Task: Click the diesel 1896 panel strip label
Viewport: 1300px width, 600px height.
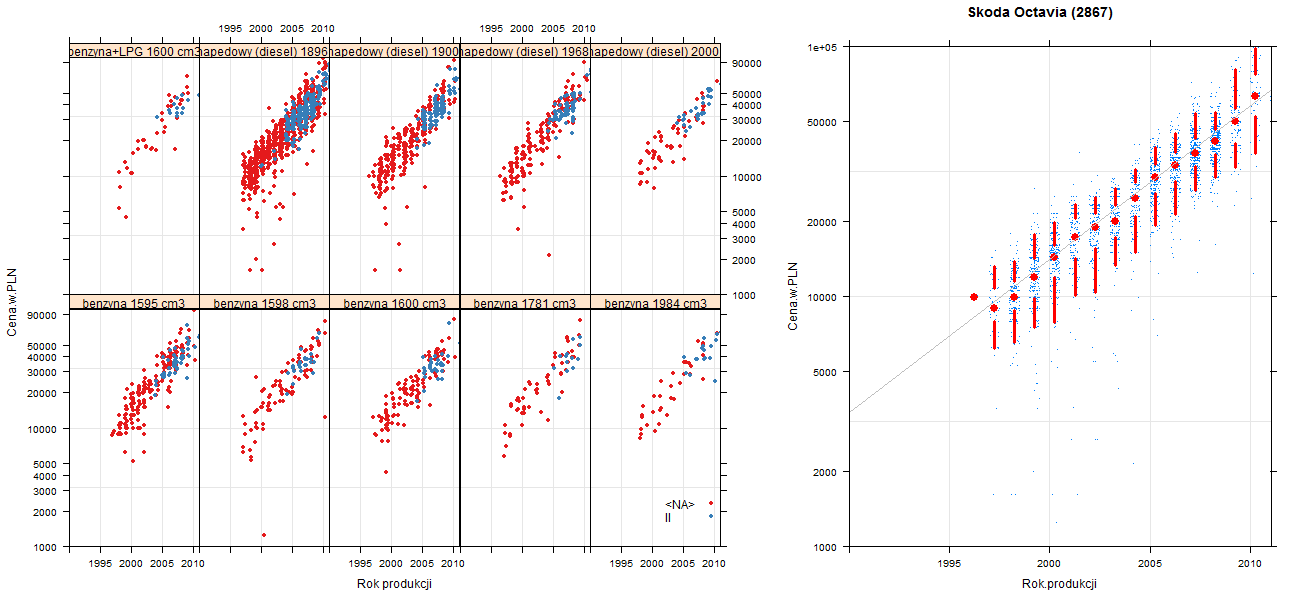Action: [264, 51]
